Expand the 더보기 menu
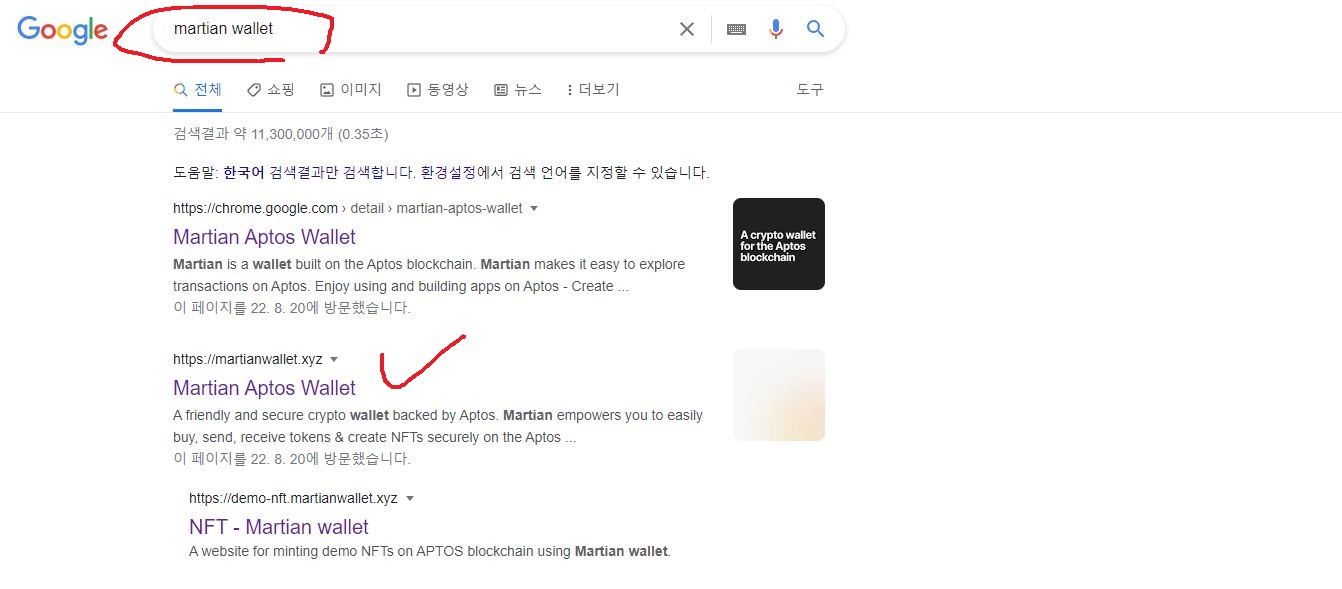The height and width of the screenshot is (589, 1342). click(x=593, y=89)
